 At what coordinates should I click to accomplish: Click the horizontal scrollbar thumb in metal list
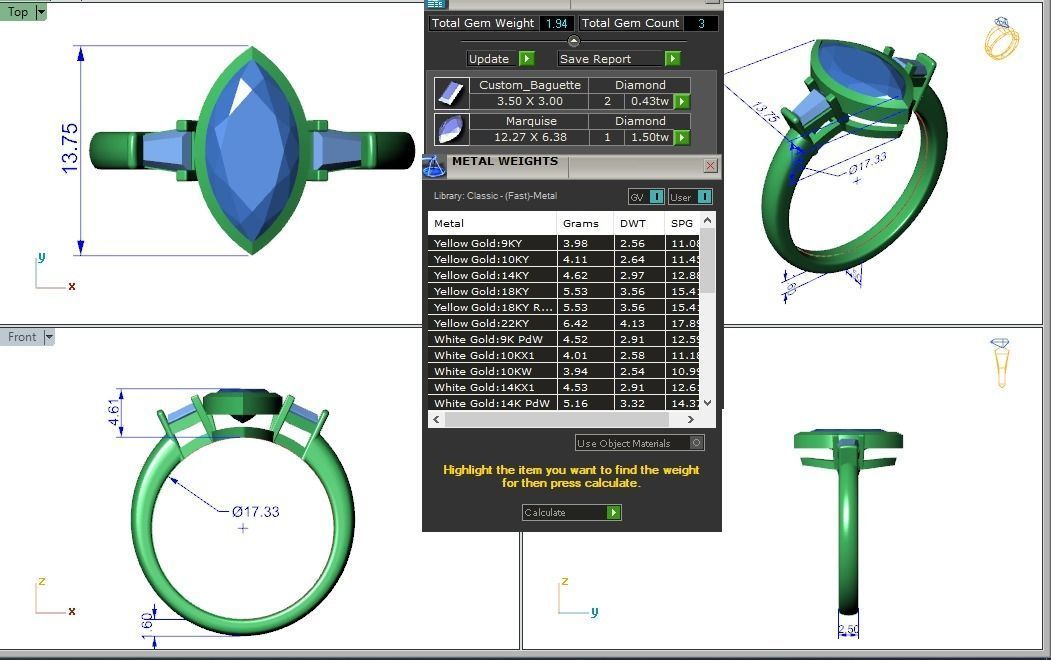pyautogui.click(x=556, y=419)
